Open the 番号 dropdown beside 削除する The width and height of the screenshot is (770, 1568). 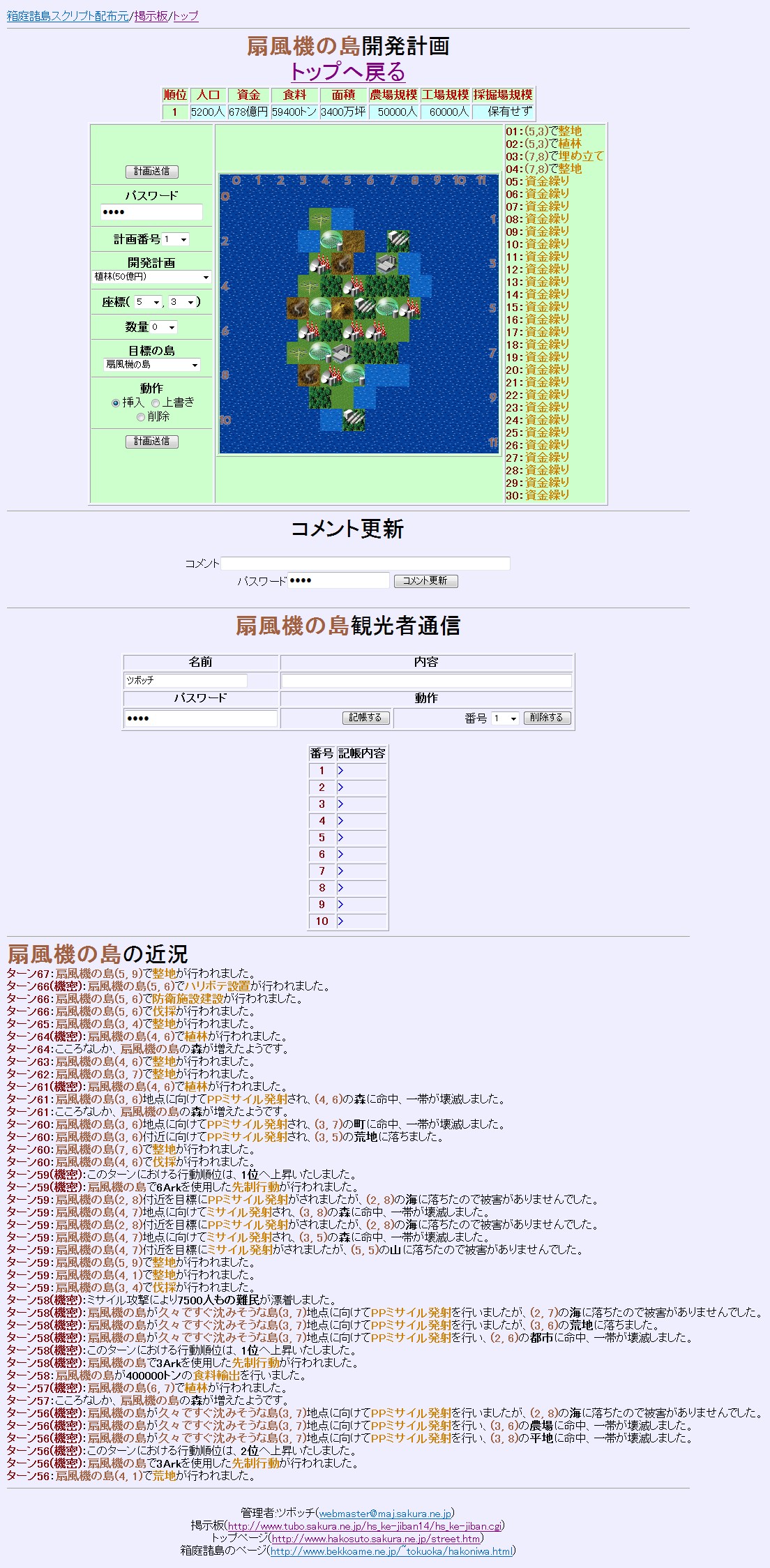pos(505,718)
